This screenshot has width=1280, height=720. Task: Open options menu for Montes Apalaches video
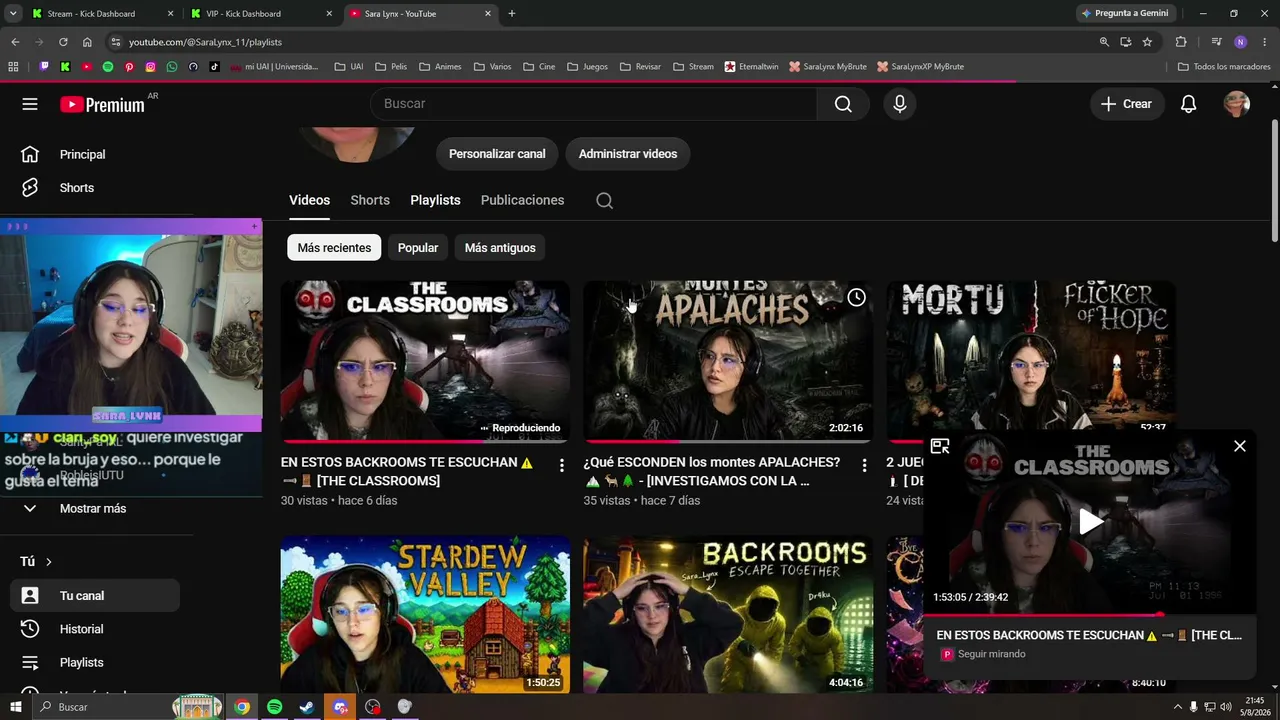[865, 465]
